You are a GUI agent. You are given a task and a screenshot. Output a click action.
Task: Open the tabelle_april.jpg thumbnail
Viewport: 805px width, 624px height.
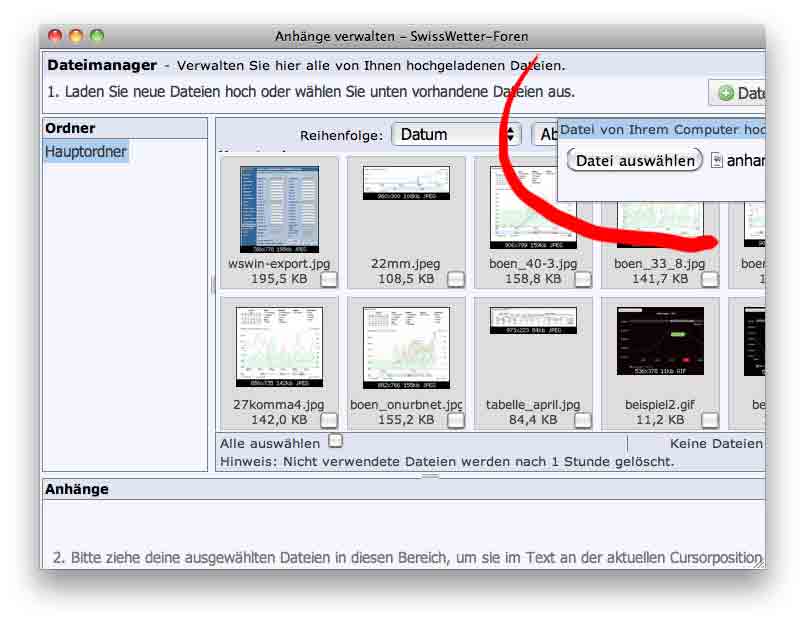point(533,321)
